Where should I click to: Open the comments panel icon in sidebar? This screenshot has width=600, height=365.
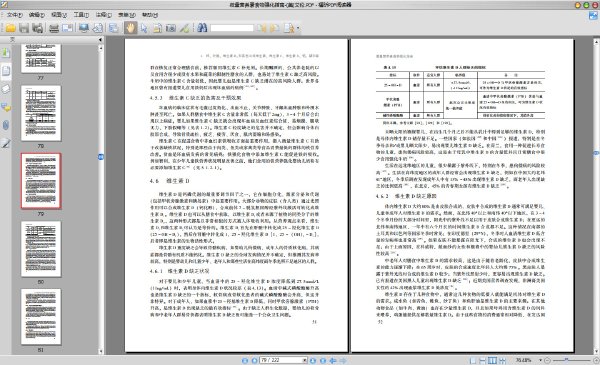[x=6, y=108]
